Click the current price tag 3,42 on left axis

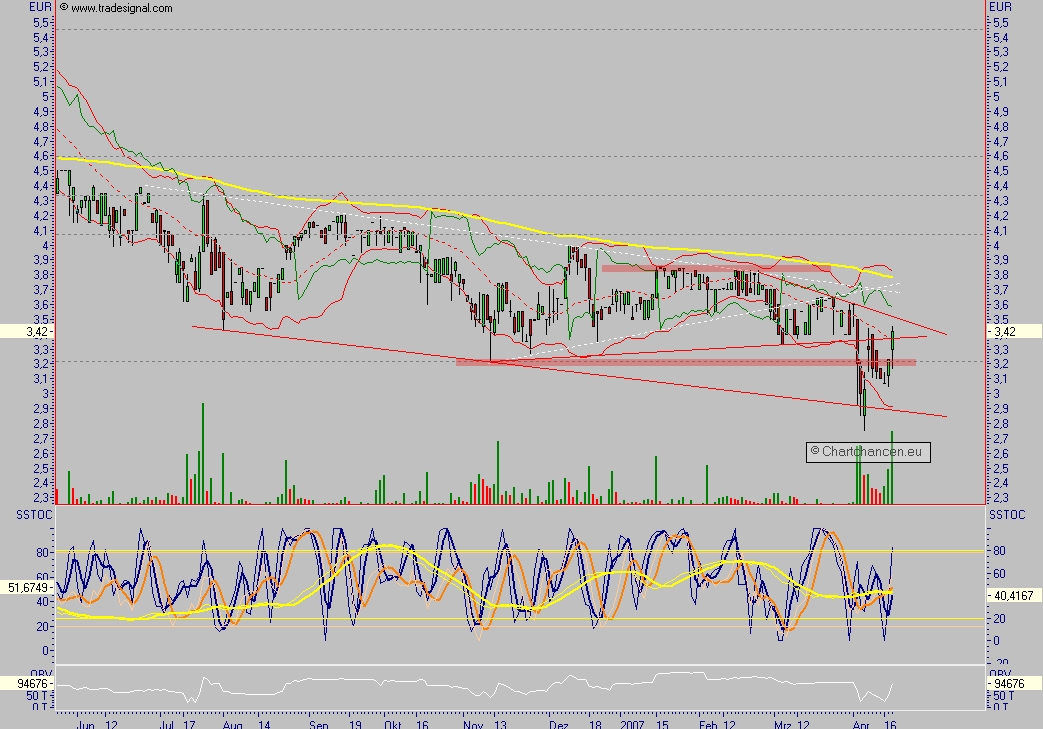(x=27, y=331)
